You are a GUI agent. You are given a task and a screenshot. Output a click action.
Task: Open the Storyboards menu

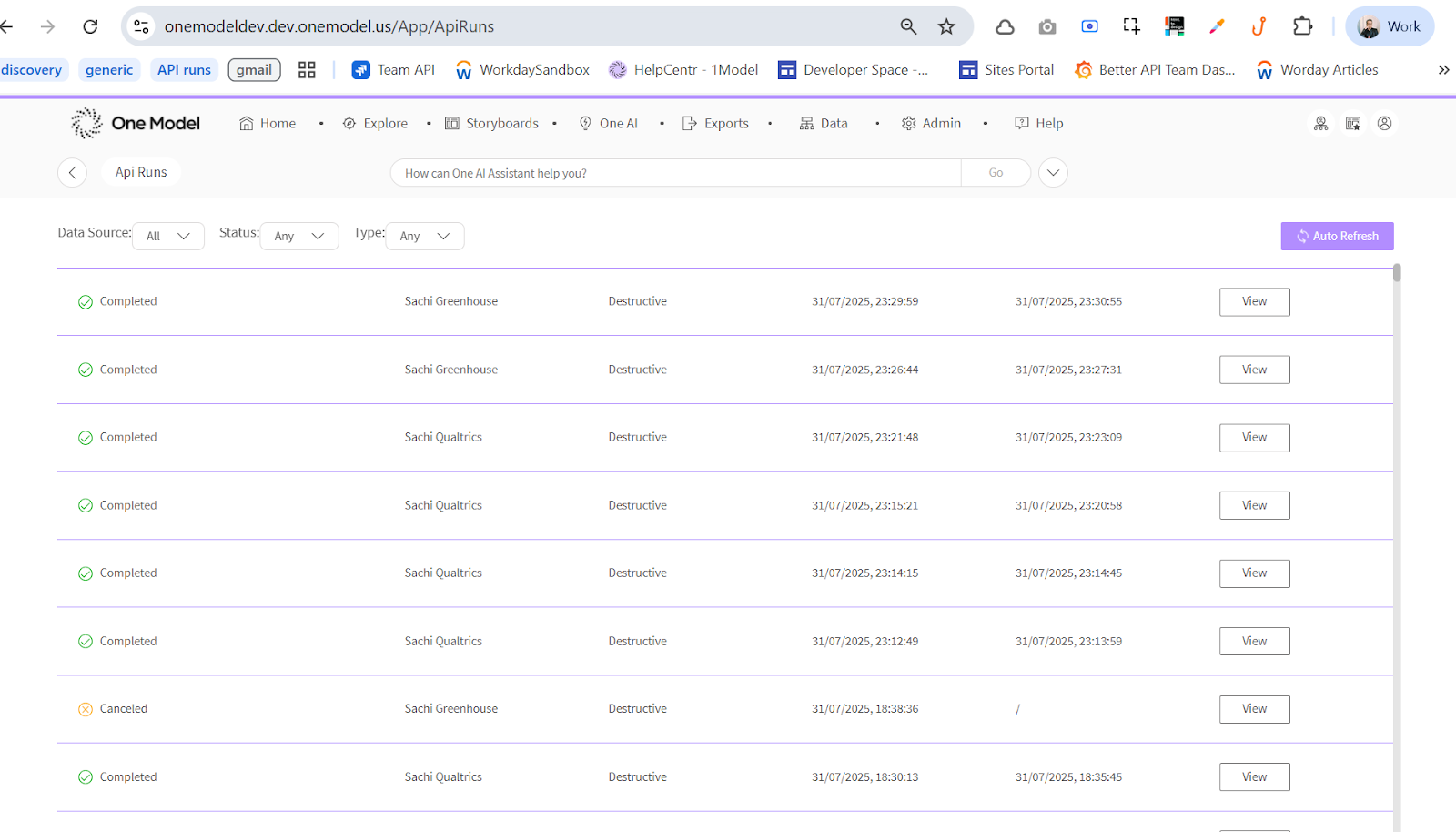click(x=492, y=123)
